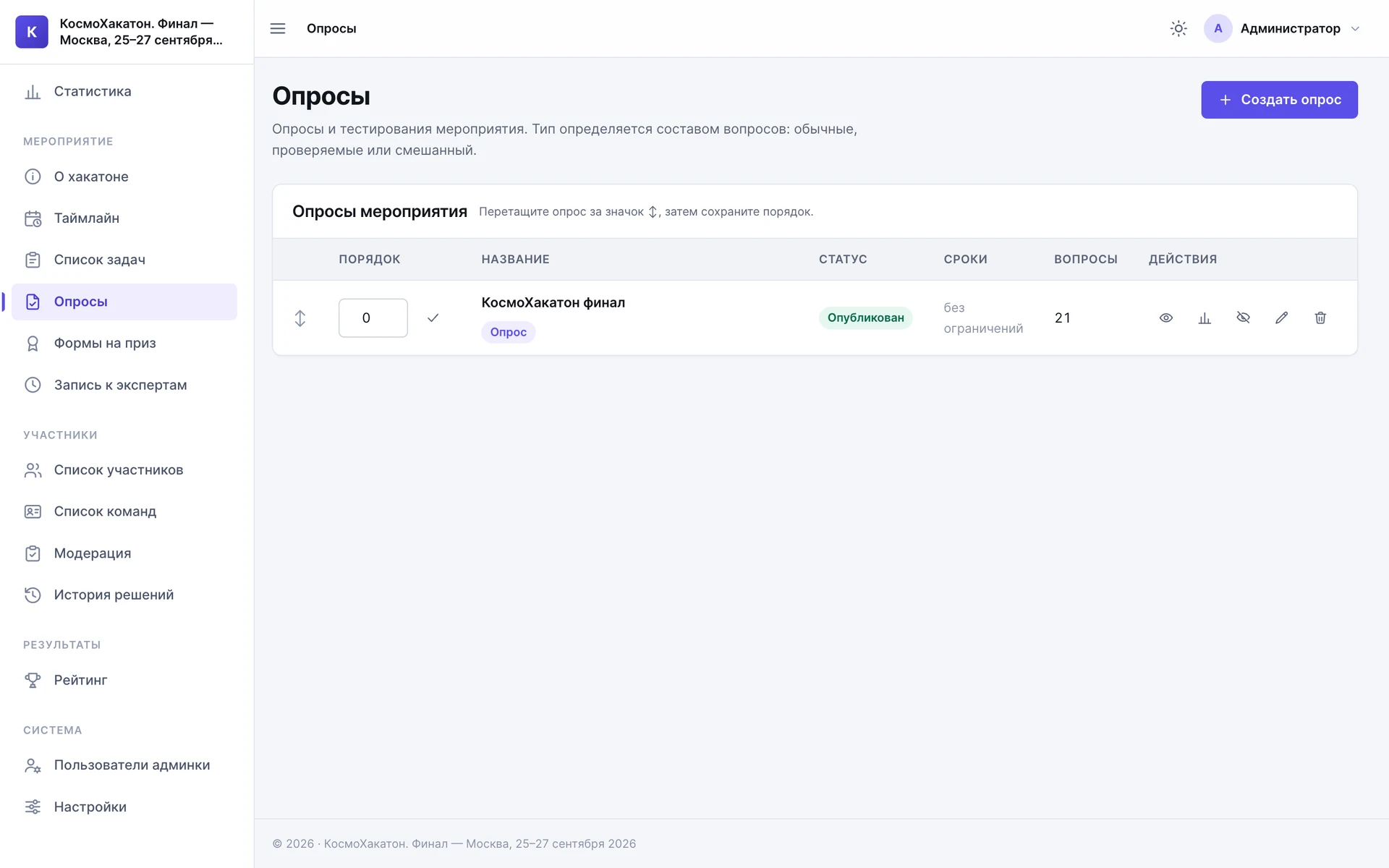Open Статистика in the sidebar

tap(124, 92)
